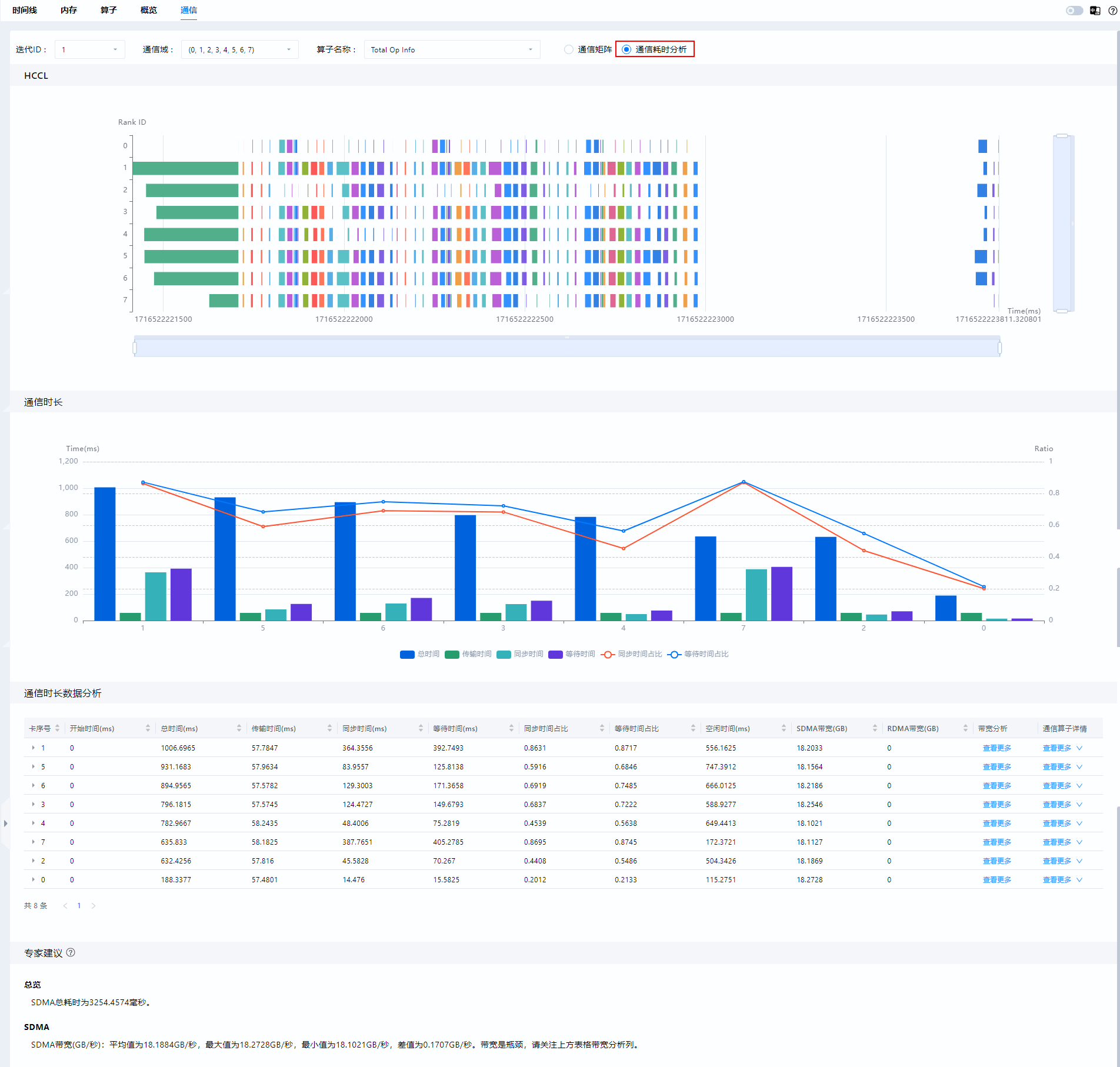Sort by 空闲时间(ms) column
This screenshot has height=1067, width=1120.
click(x=784, y=728)
